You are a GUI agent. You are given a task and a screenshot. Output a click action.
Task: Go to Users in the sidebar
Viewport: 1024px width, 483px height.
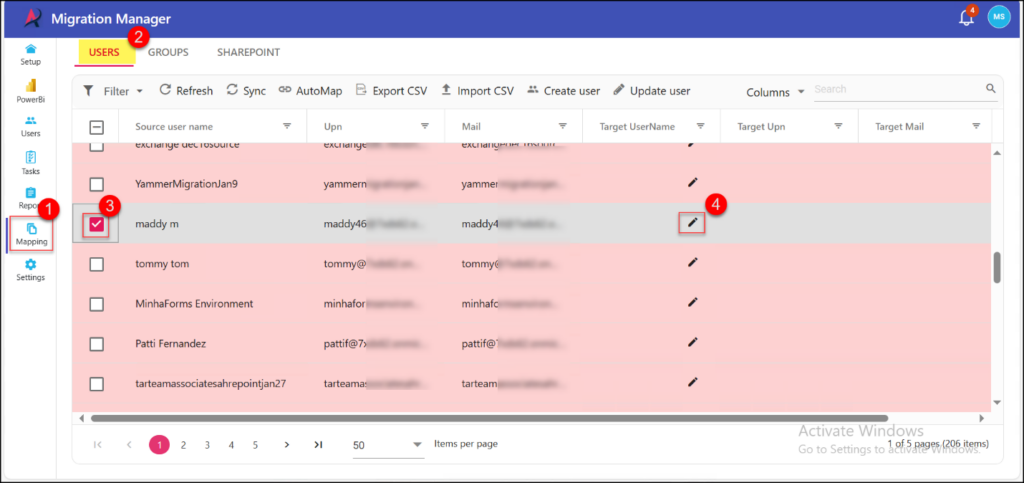[x=30, y=127]
